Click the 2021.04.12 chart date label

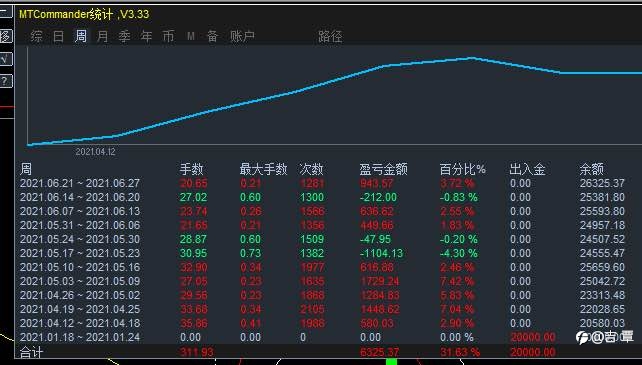point(95,152)
